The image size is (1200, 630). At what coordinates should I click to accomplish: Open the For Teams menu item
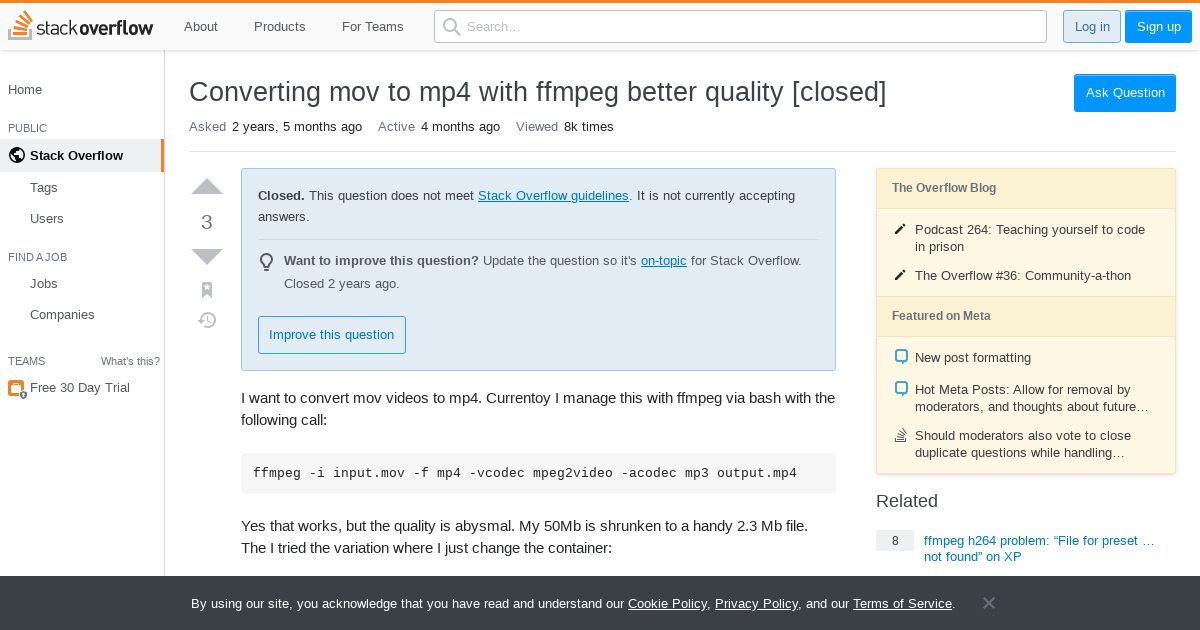(x=373, y=27)
